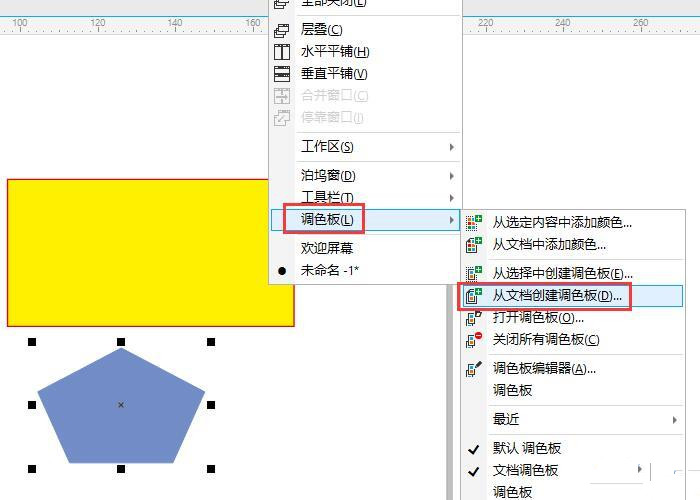The height and width of the screenshot is (500, 700).
Task: Click the 调色板编辑器 icon
Action: coord(474,369)
